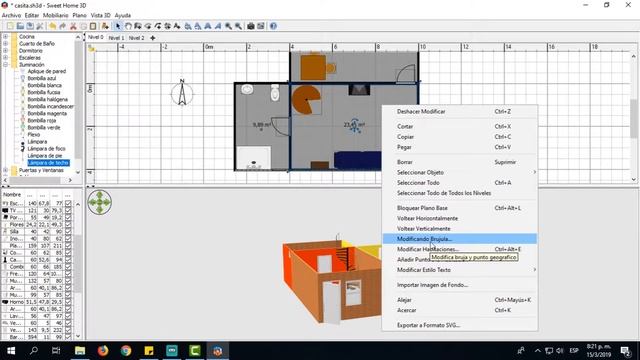Click the add level plus tab icon
640x360 pixels.
click(x=153, y=38)
